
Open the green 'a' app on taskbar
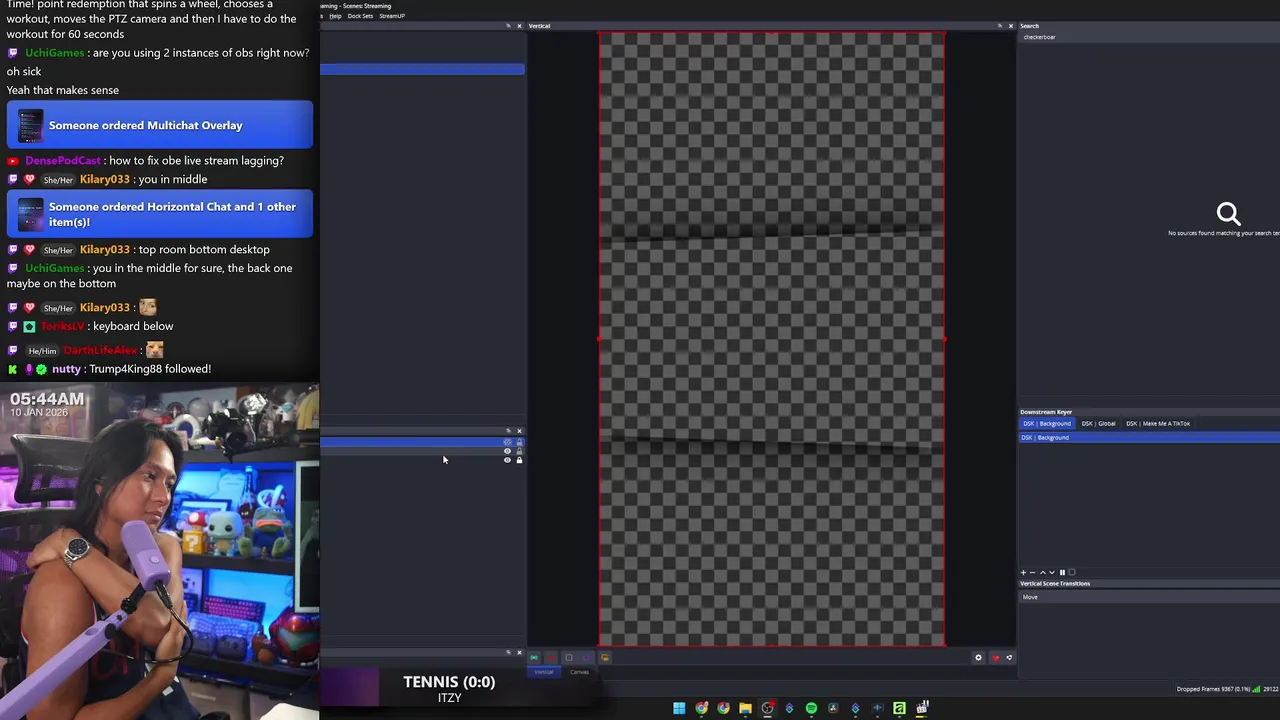pos(899,708)
